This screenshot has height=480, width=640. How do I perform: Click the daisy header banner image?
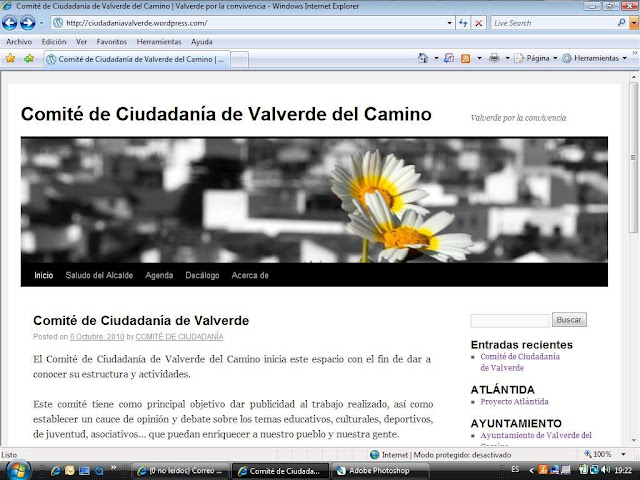tap(314, 200)
